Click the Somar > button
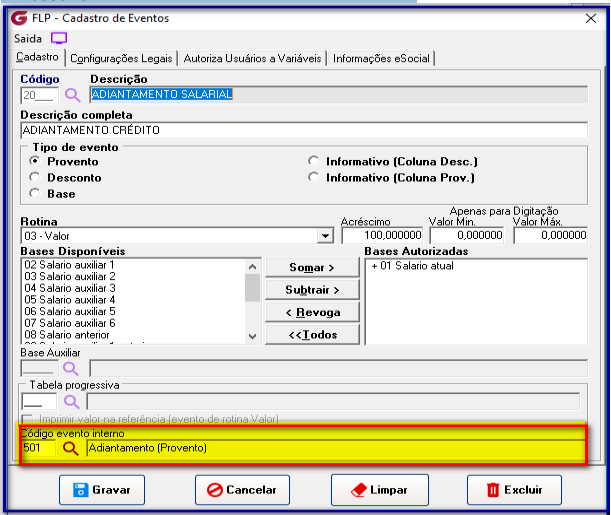Screen dimensions: 611x515 pyautogui.click(x=312, y=268)
